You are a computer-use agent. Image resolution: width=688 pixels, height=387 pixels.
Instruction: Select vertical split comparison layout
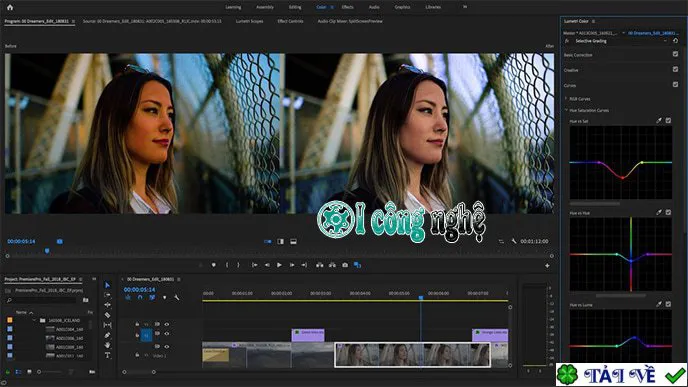coord(280,242)
